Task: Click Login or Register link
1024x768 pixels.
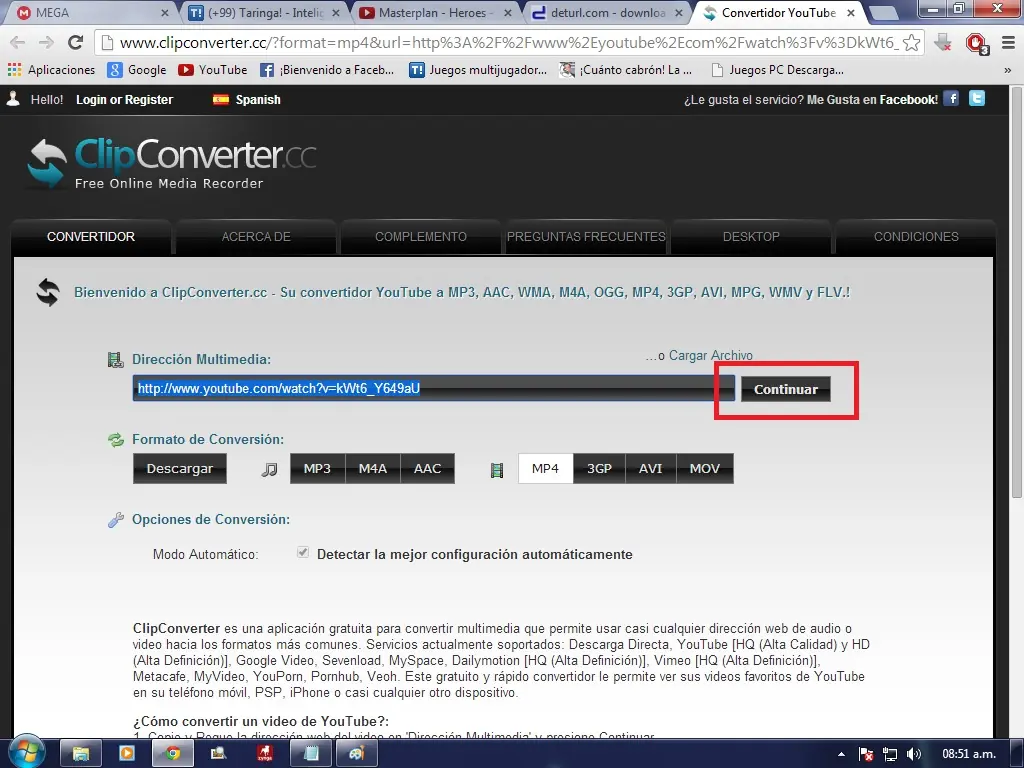Action: coord(124,100)
